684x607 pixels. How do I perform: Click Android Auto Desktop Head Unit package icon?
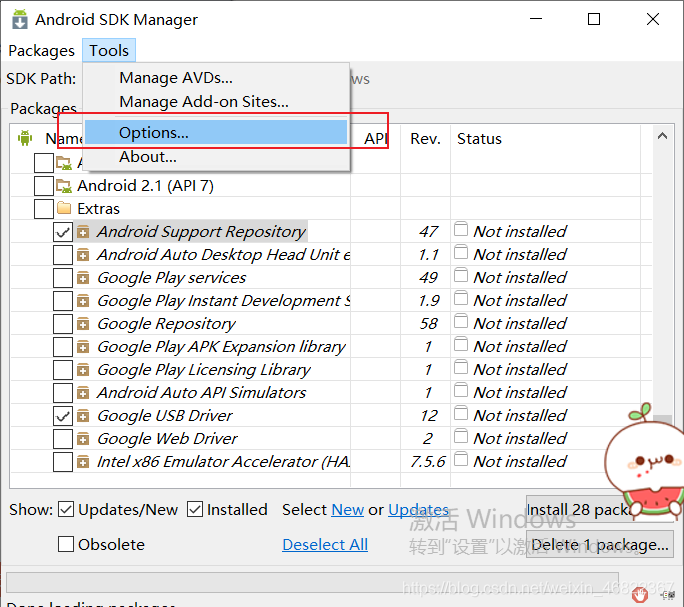tap(83, 255)
